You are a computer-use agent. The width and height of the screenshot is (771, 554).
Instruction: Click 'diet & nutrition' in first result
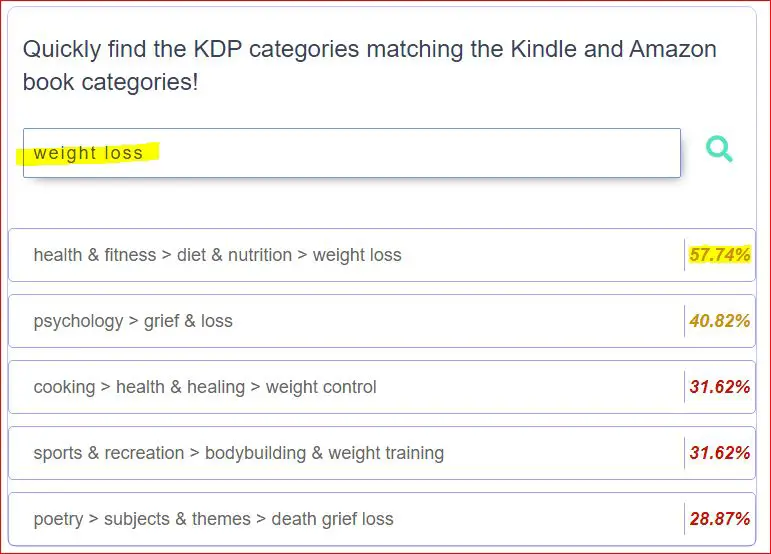(234, 255)
